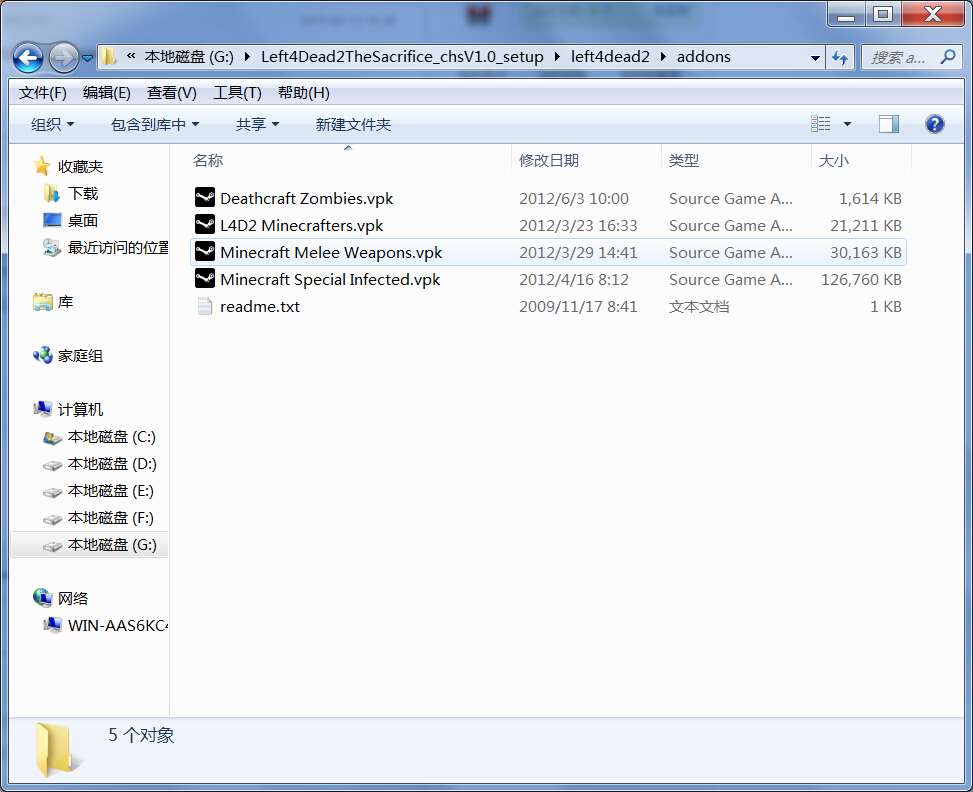Open the 编辑(E) menu
The image size is (973, 792).
pyautogui.click(x=106, y=93)
